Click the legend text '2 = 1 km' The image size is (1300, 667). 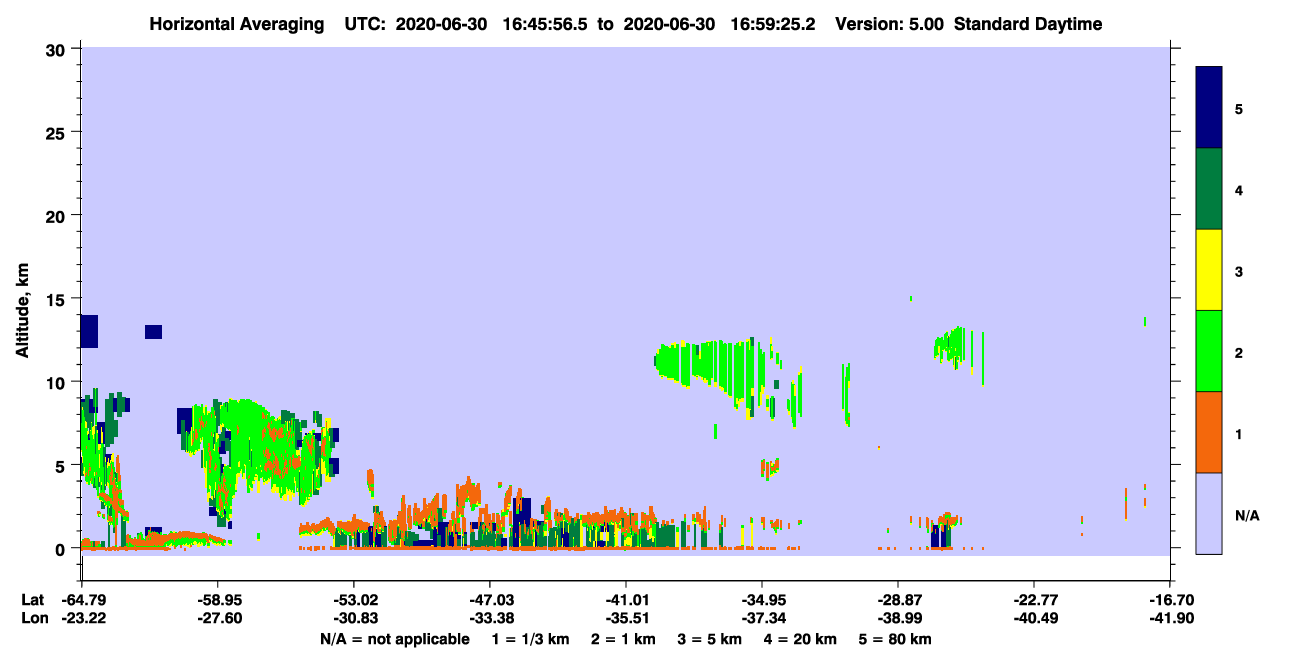(x=624, y=639)
